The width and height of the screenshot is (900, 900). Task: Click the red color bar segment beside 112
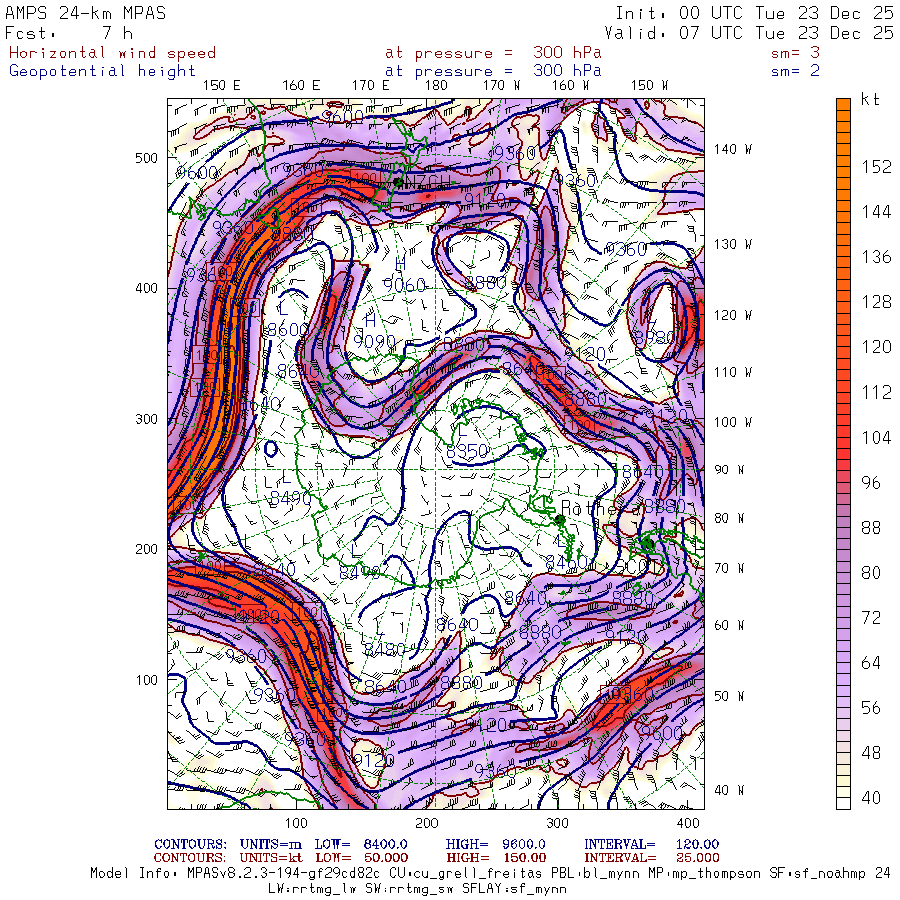point(843,393)
